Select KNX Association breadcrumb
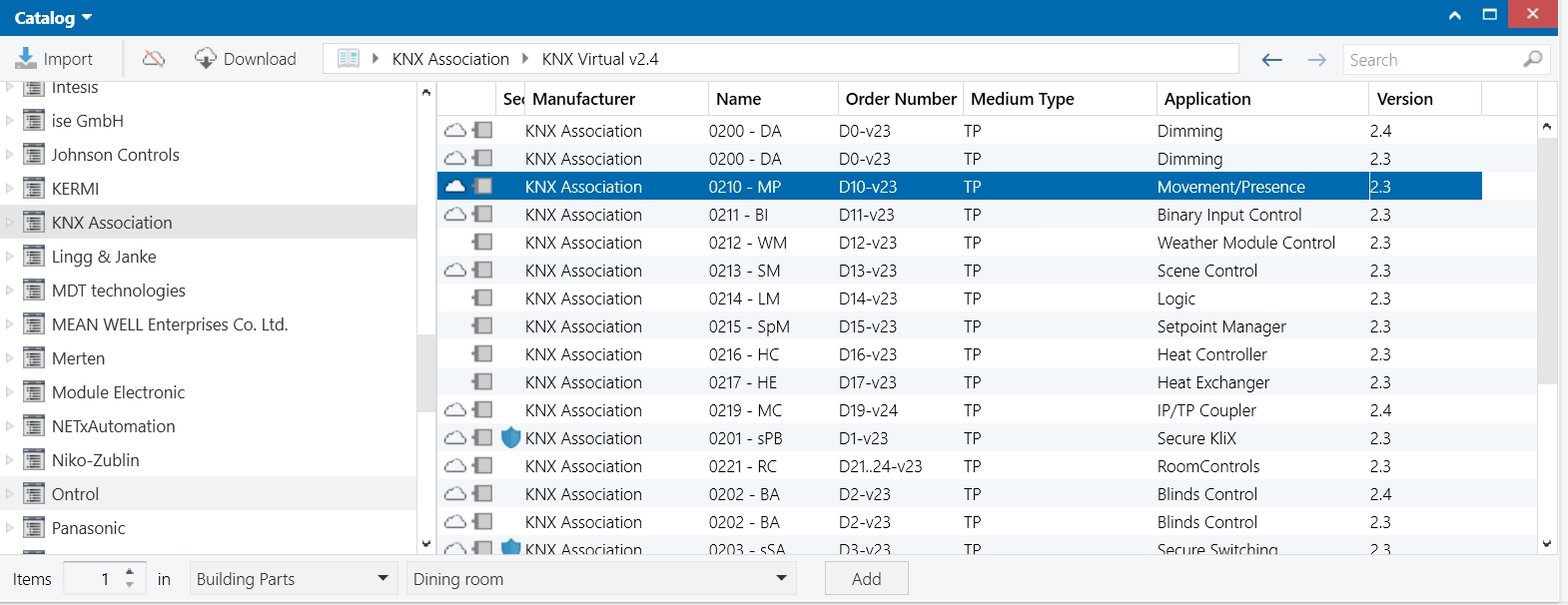Screen dimensions: 1568x605 [450, 59]
